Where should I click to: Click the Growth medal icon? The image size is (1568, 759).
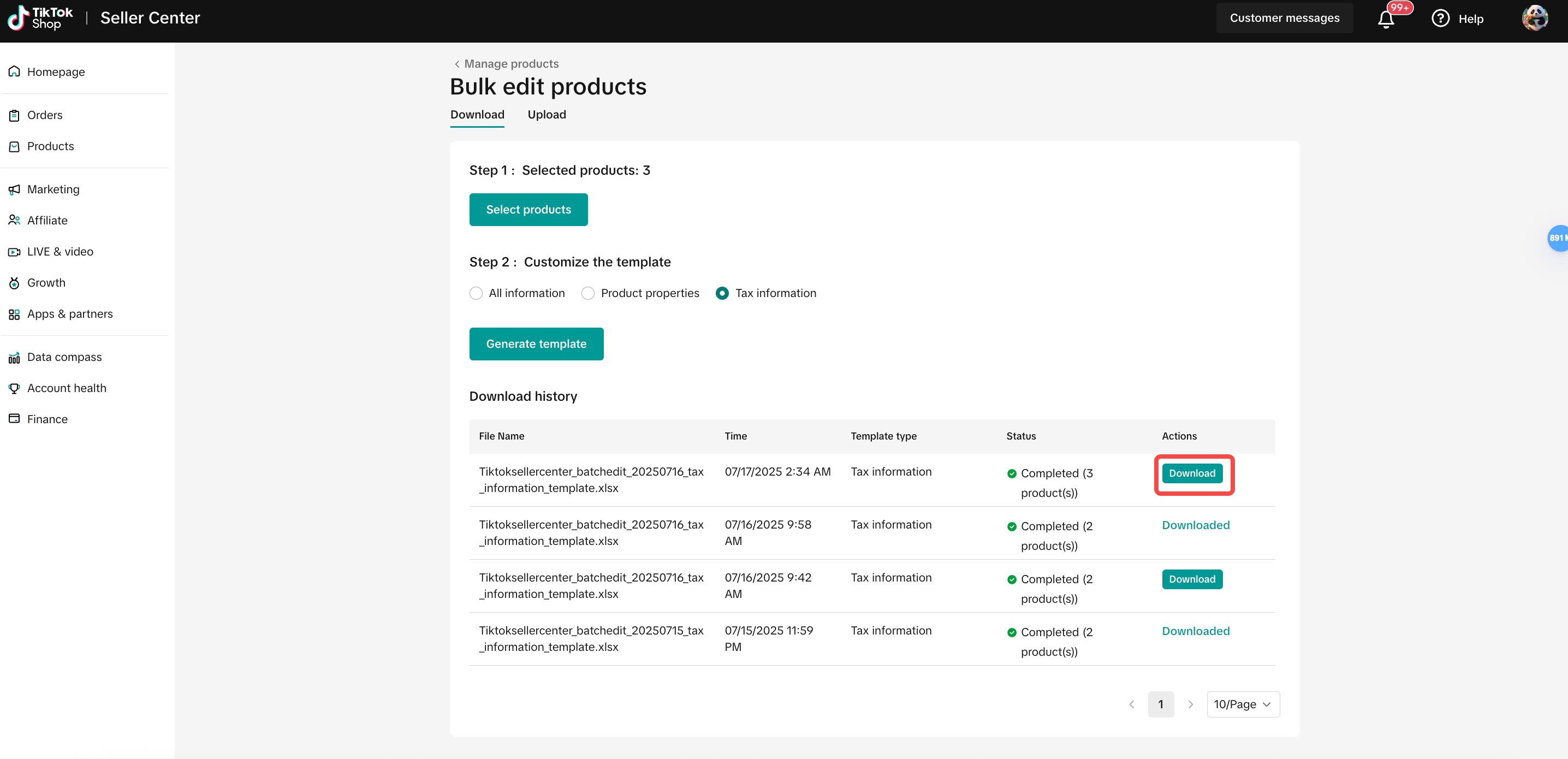(x=14, y=282)
